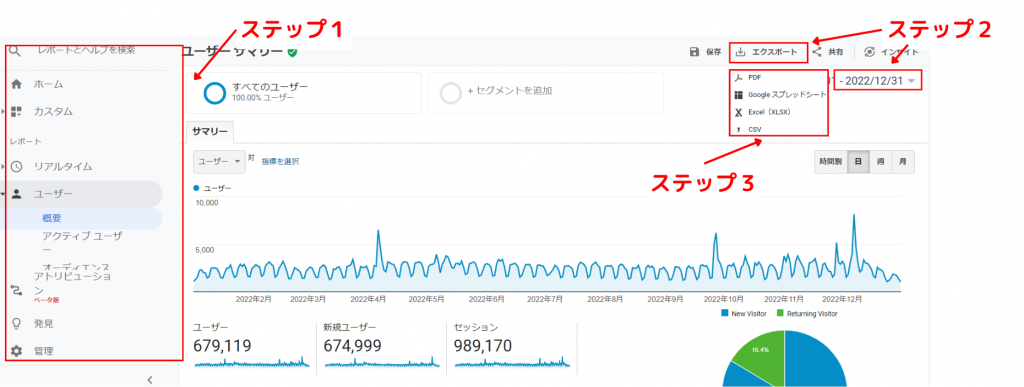Screen dimensions: 1024x387
Task: Open the date range dropdown ending 2022/12/31
Action: click(878, 80)
